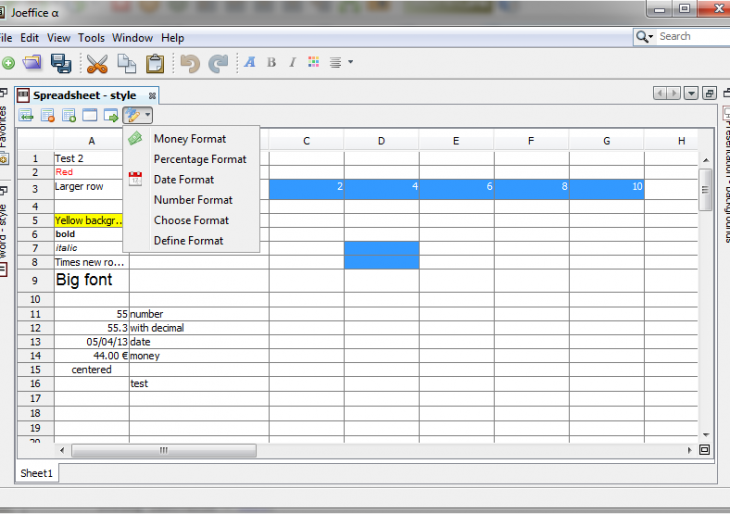
Task: Copy with the duplicate pages icon
Action: (x=126, y=63)
